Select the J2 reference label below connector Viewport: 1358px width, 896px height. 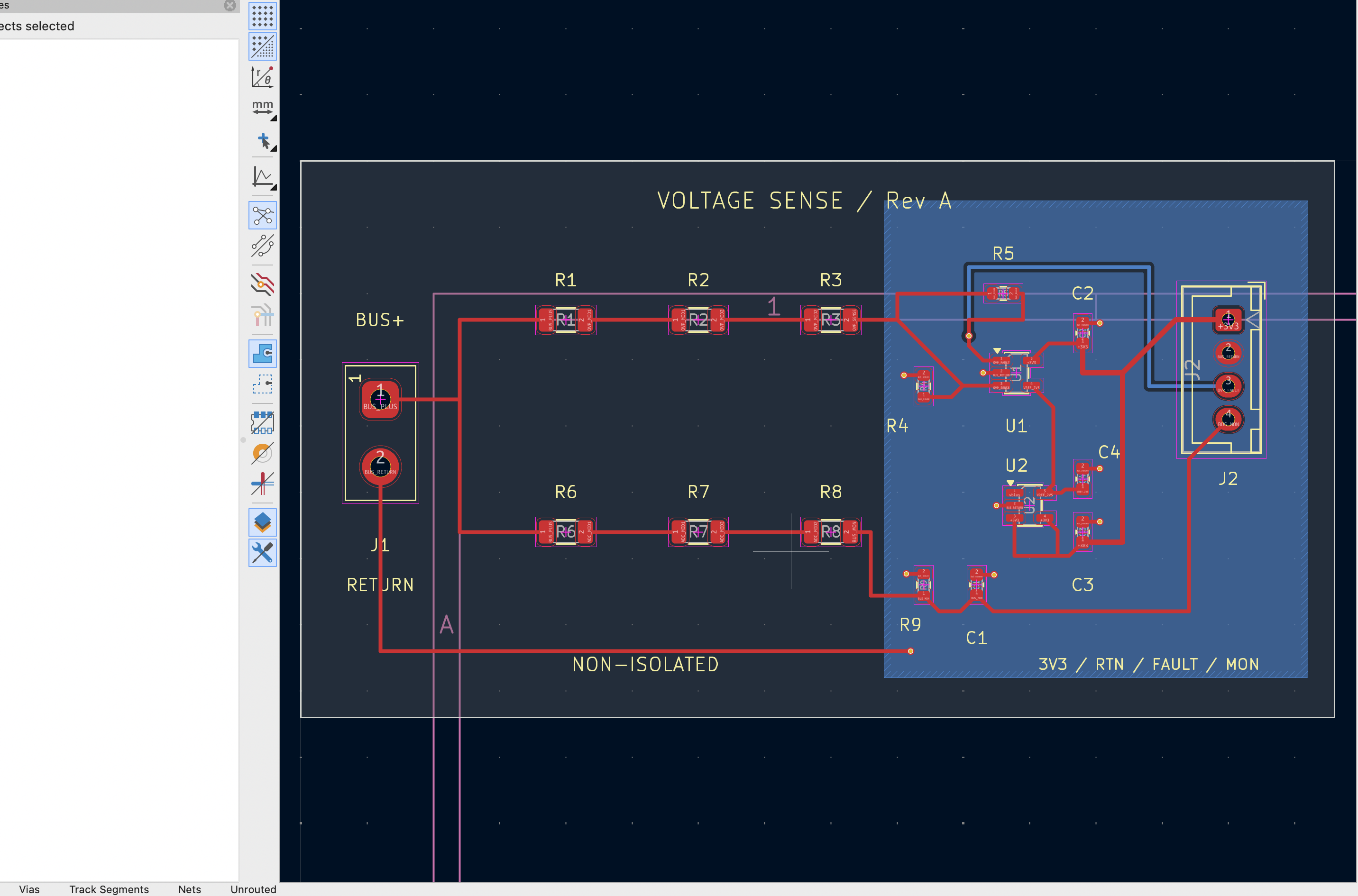[x=1228, y=478]
